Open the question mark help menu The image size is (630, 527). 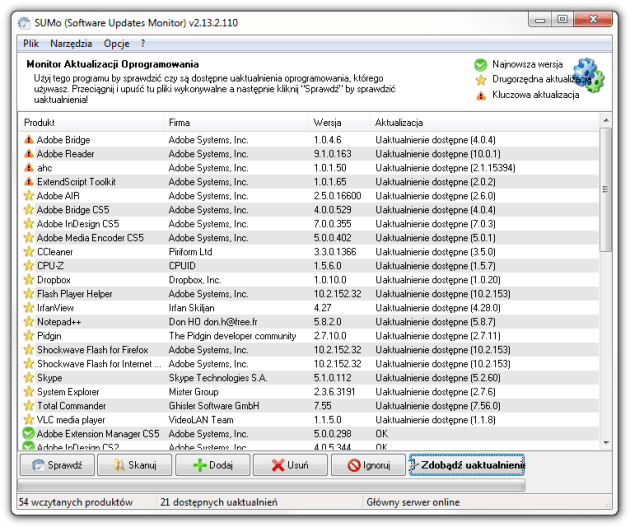[143, 43]
